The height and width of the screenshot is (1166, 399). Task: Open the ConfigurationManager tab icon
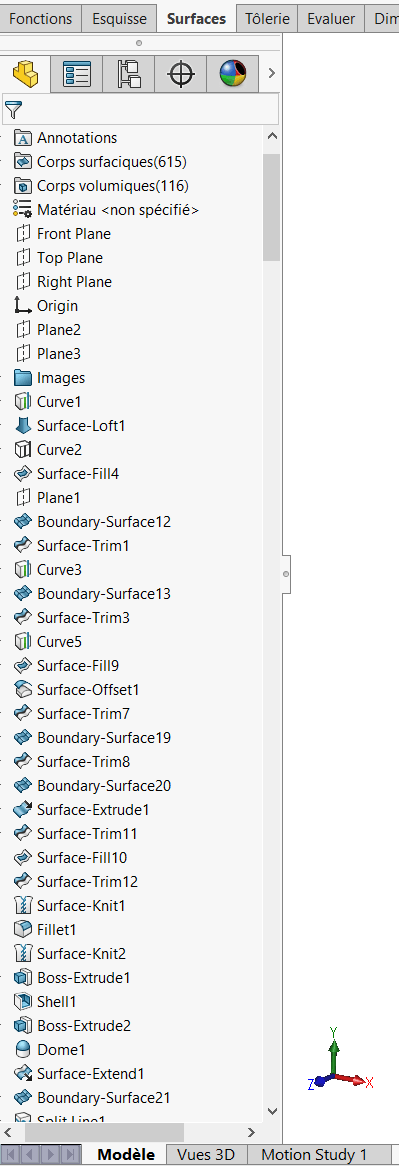[x=129, y=74]
